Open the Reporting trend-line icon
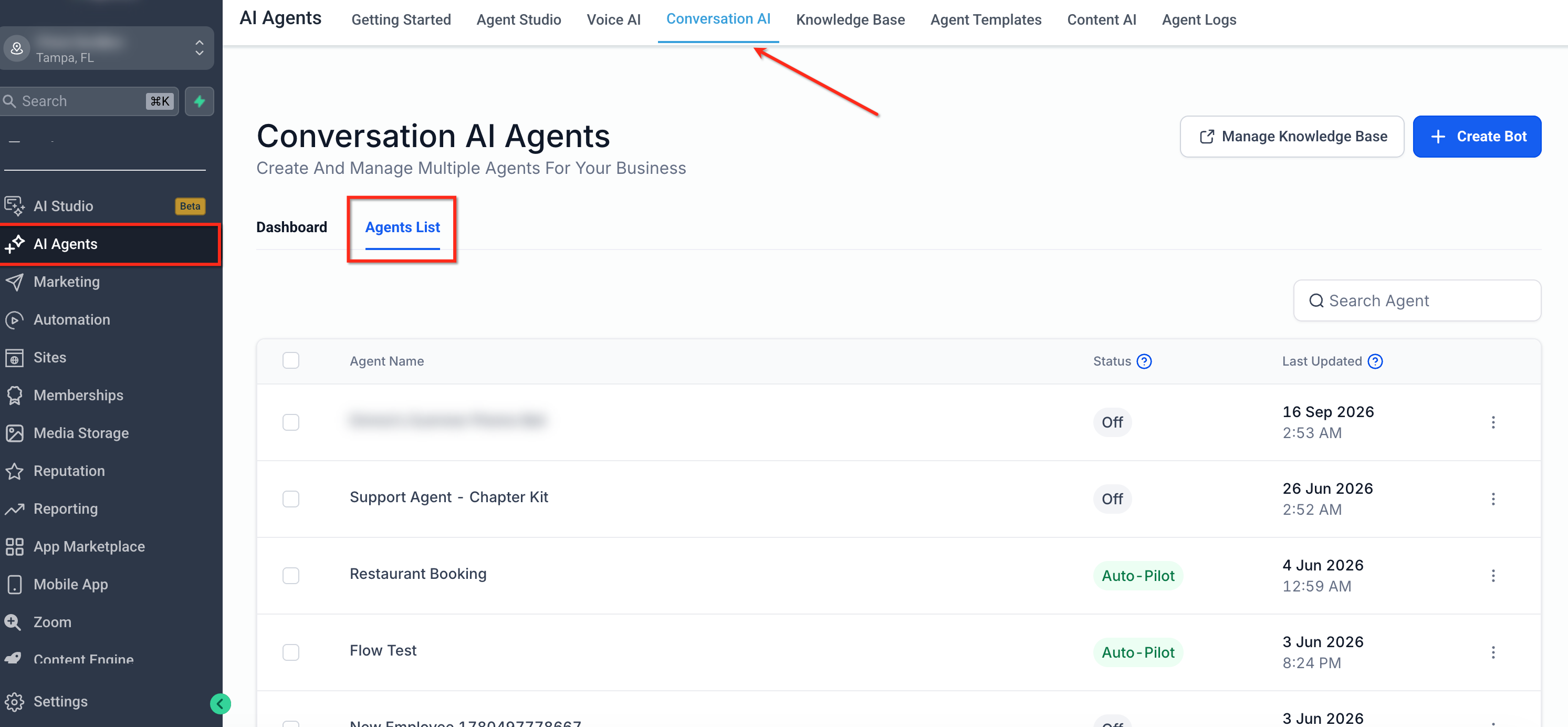This screenshot has height=727, width=1568. [x=15, y=508]
